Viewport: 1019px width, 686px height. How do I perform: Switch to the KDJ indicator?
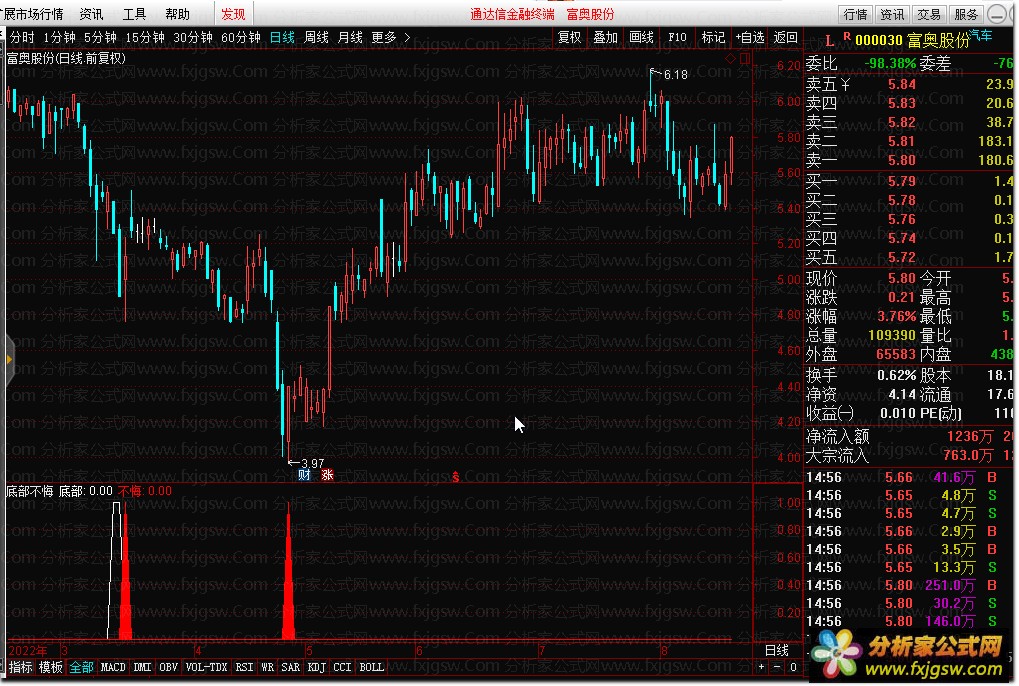pos(316,667)
